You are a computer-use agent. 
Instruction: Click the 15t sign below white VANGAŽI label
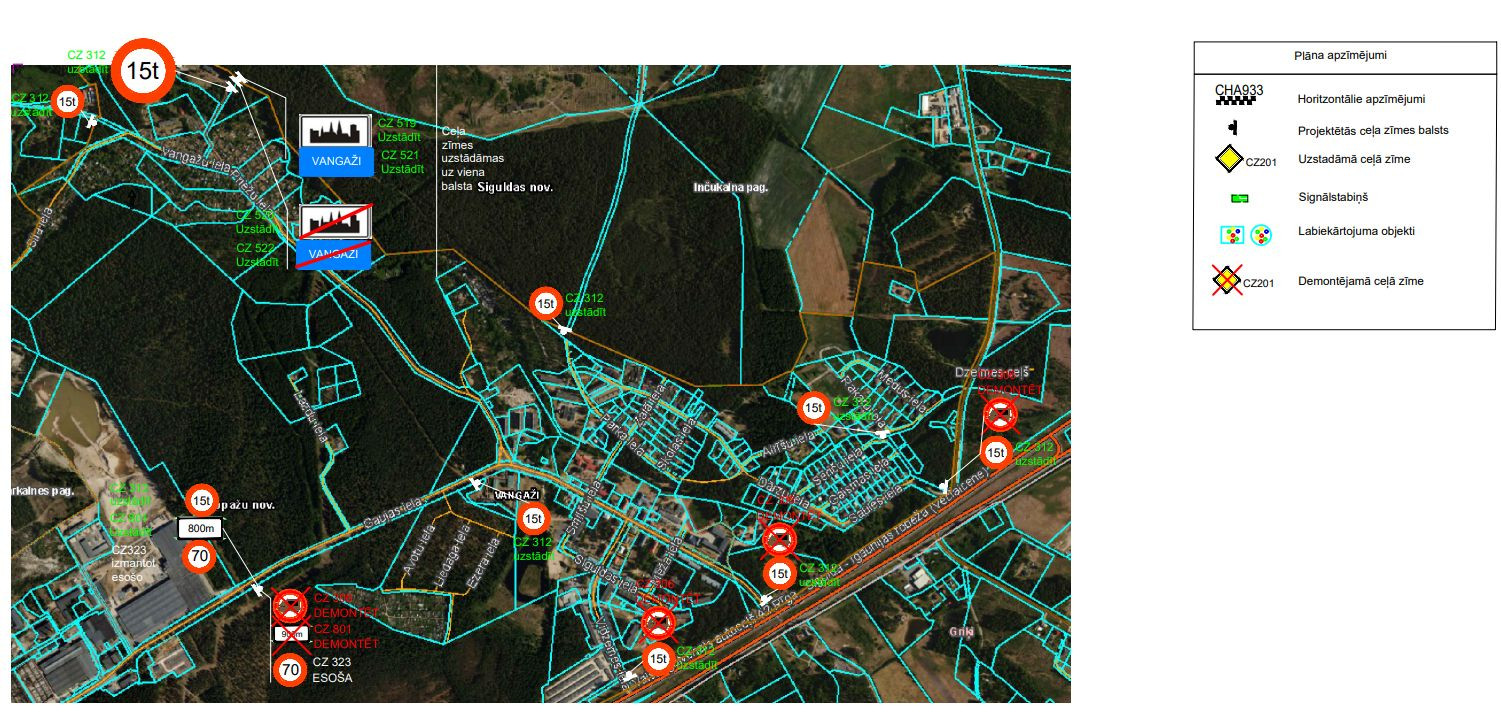coord(533,519)
